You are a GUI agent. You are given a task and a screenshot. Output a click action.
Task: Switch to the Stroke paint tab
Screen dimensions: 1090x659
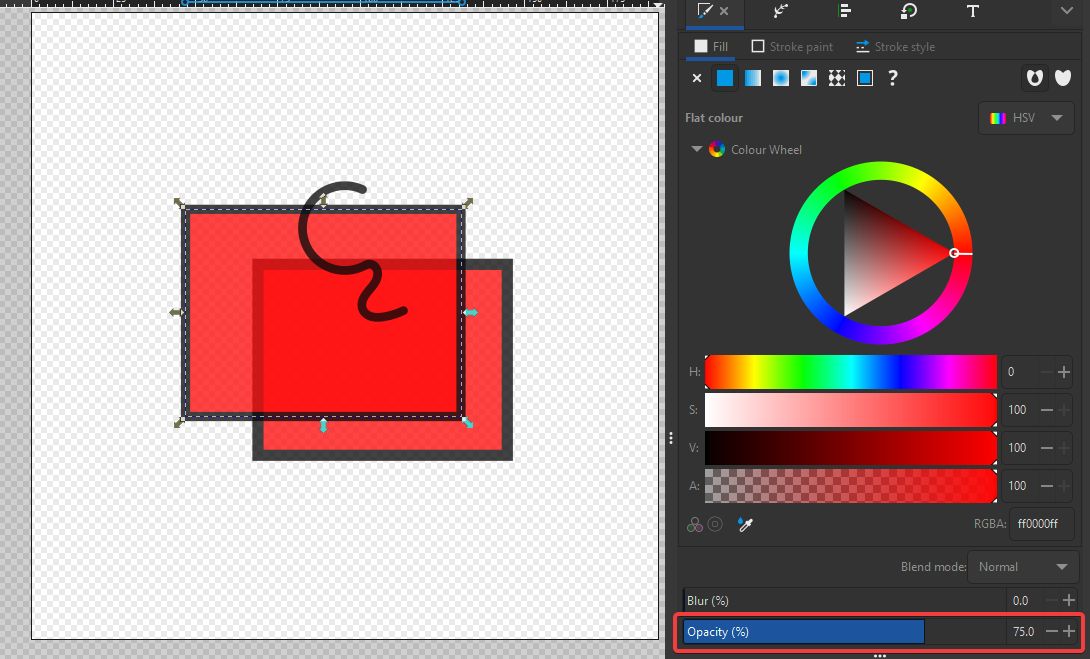coord(792,47)
